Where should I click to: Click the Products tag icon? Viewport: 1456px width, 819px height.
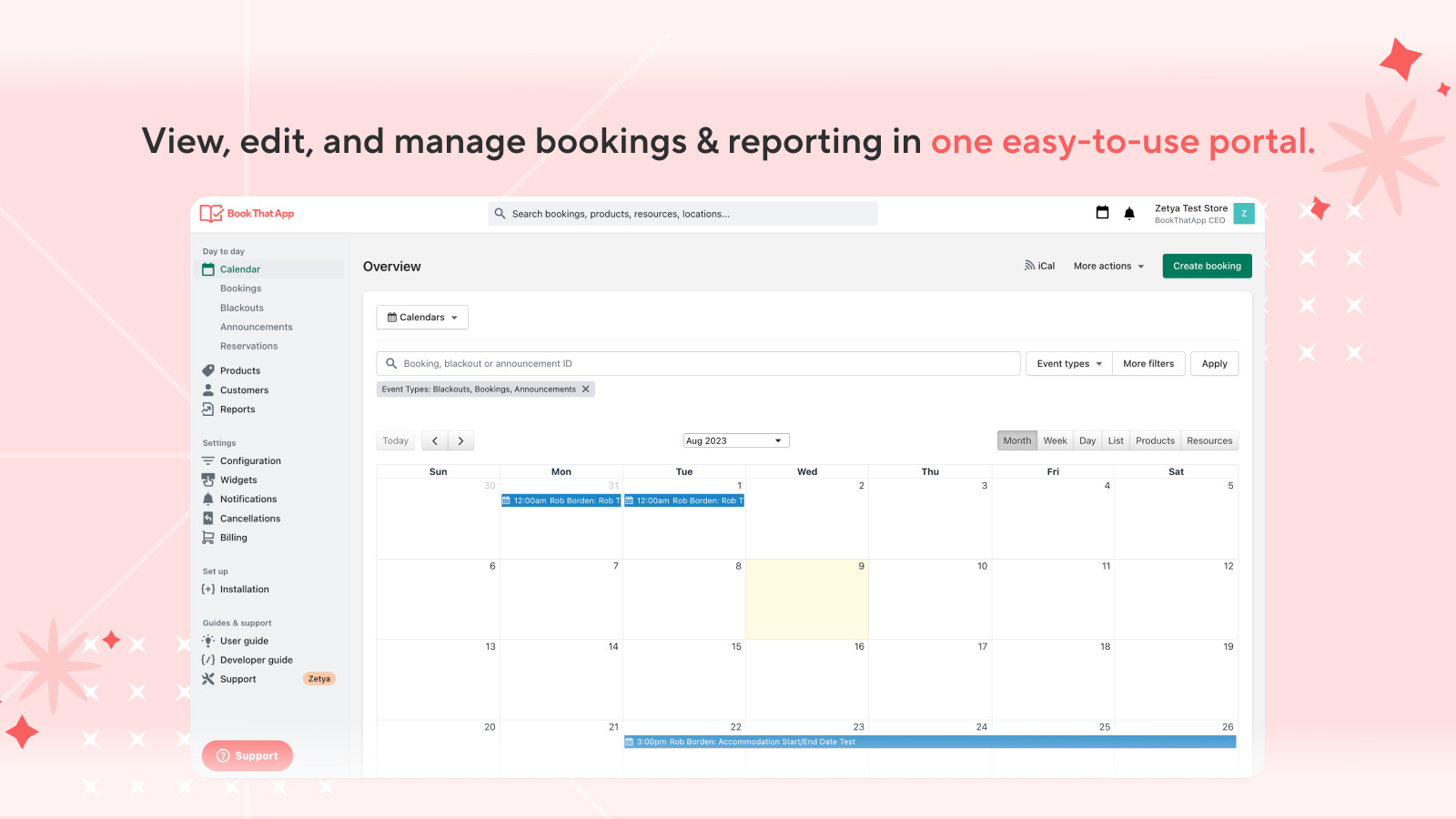[x=208, y=370]
